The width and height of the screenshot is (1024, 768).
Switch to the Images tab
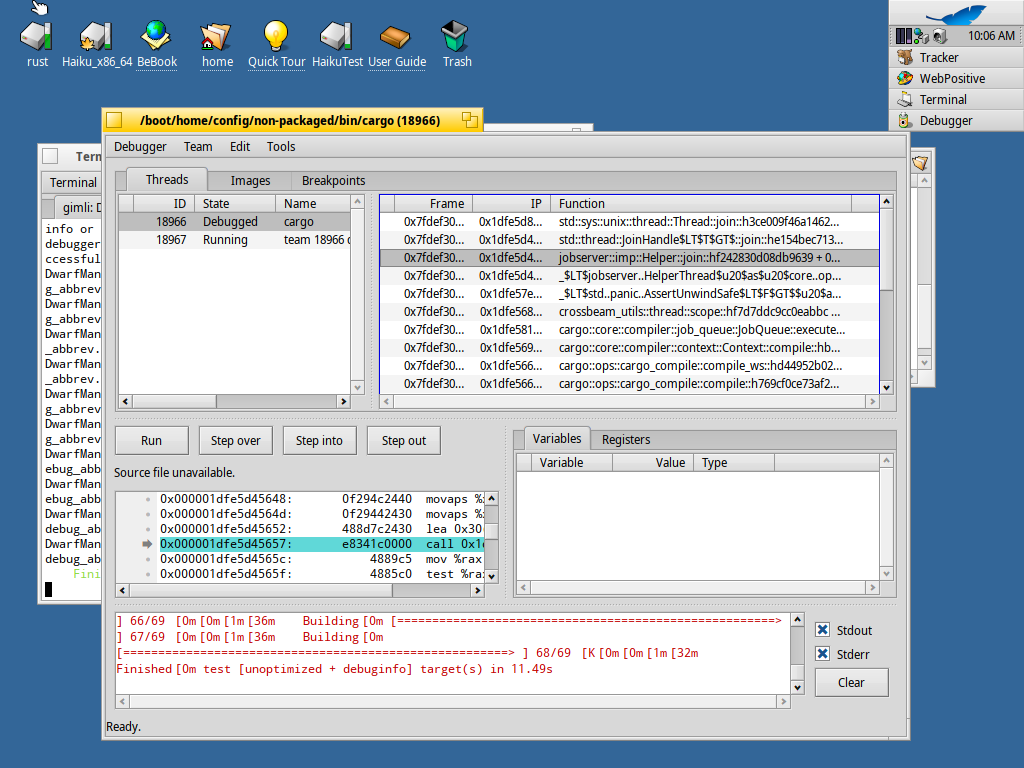250,180
